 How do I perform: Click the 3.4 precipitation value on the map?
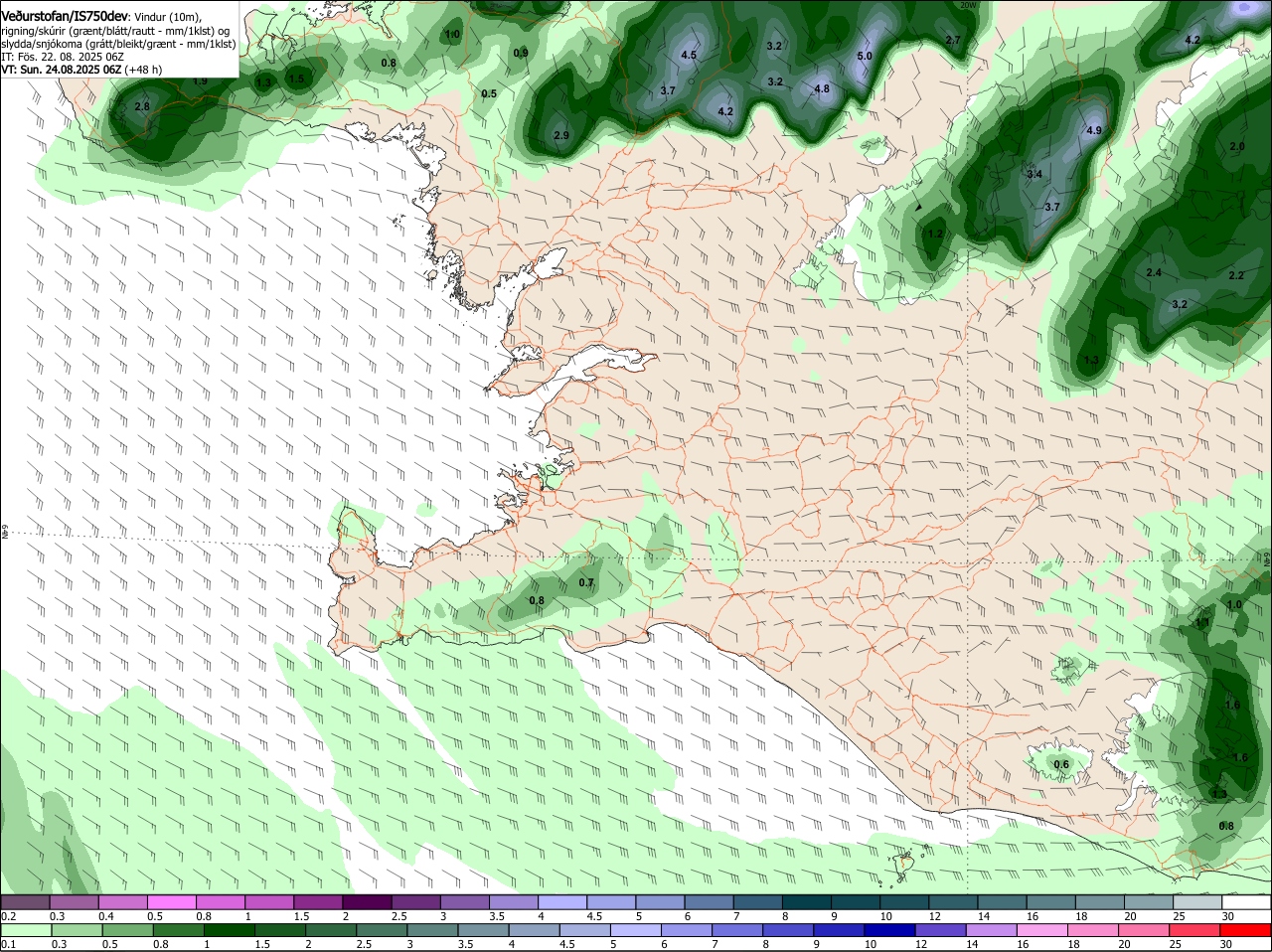pyautogui.click(x=1033, y=174)
